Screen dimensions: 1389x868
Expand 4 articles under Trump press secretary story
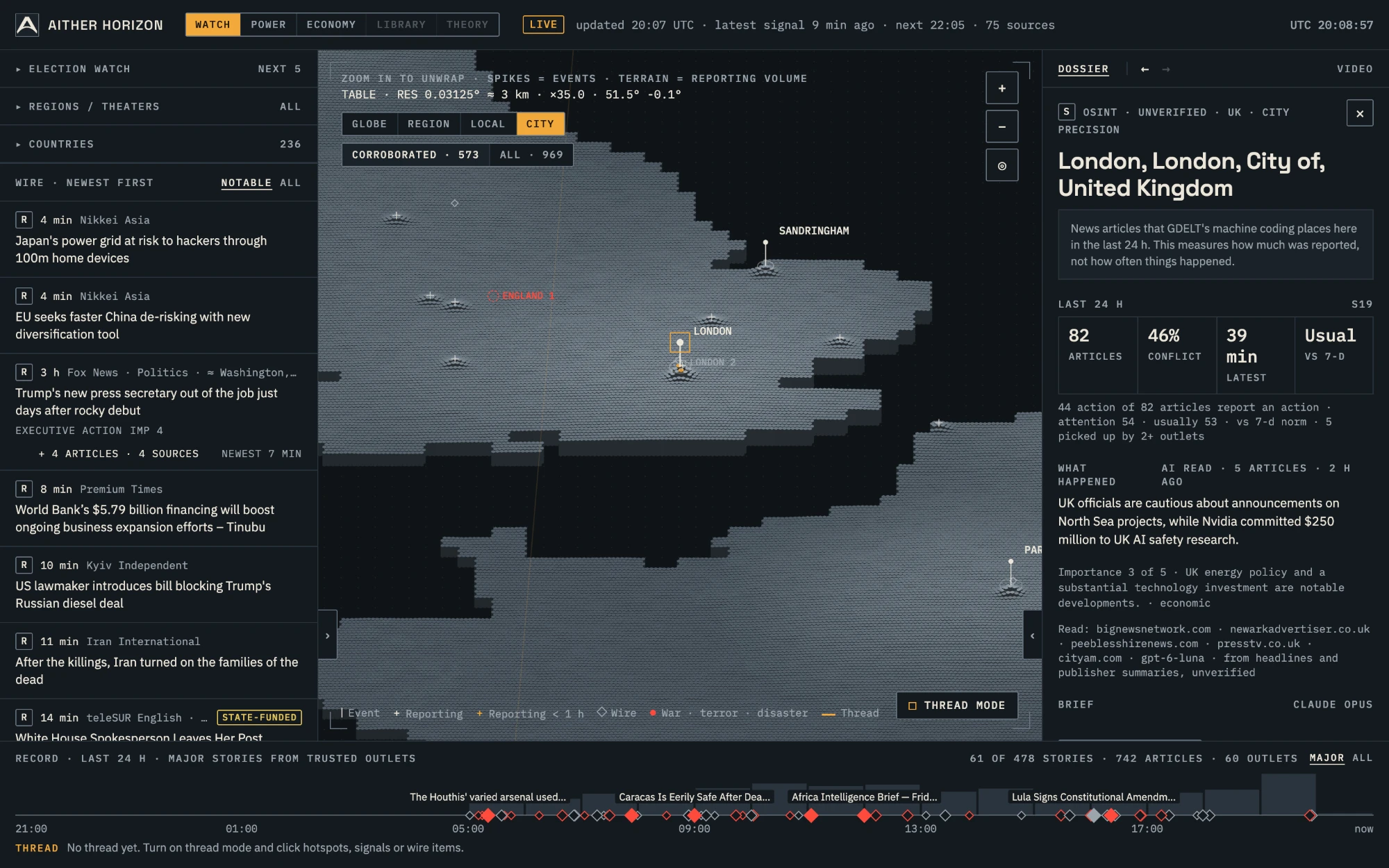pos(119,453)
